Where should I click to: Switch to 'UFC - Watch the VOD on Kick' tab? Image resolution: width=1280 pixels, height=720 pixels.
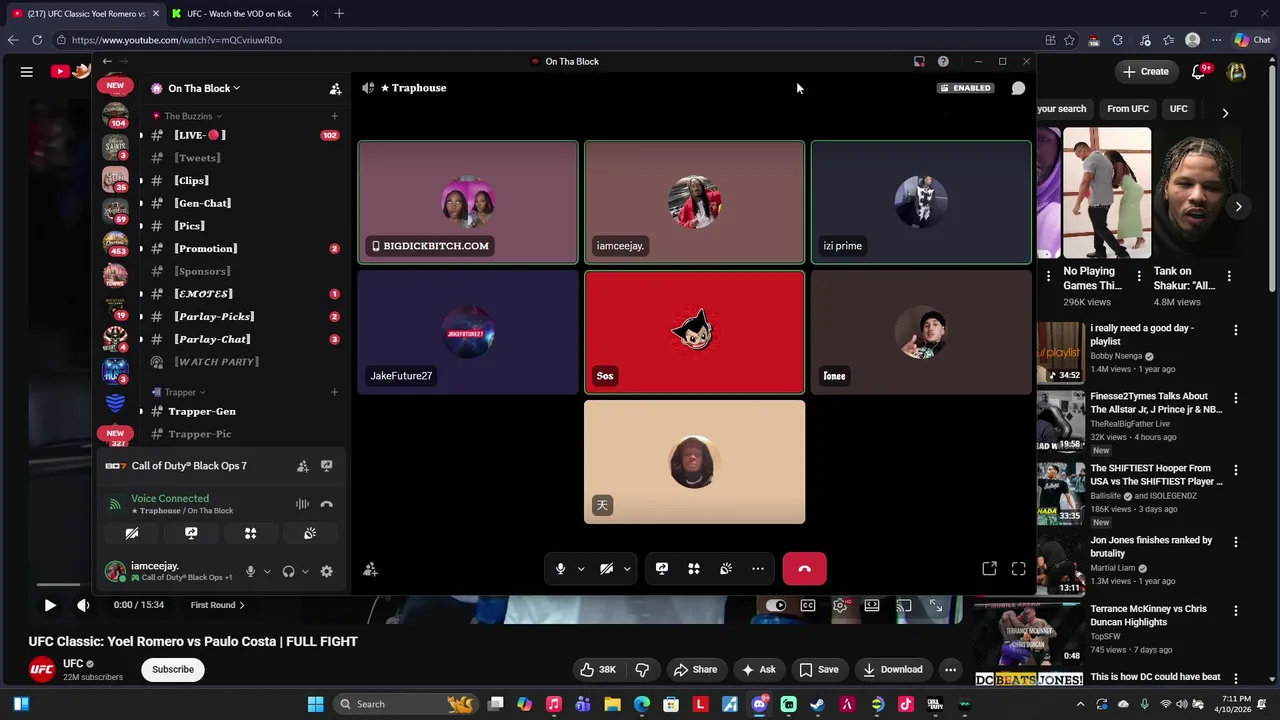(x=239, y=14)
